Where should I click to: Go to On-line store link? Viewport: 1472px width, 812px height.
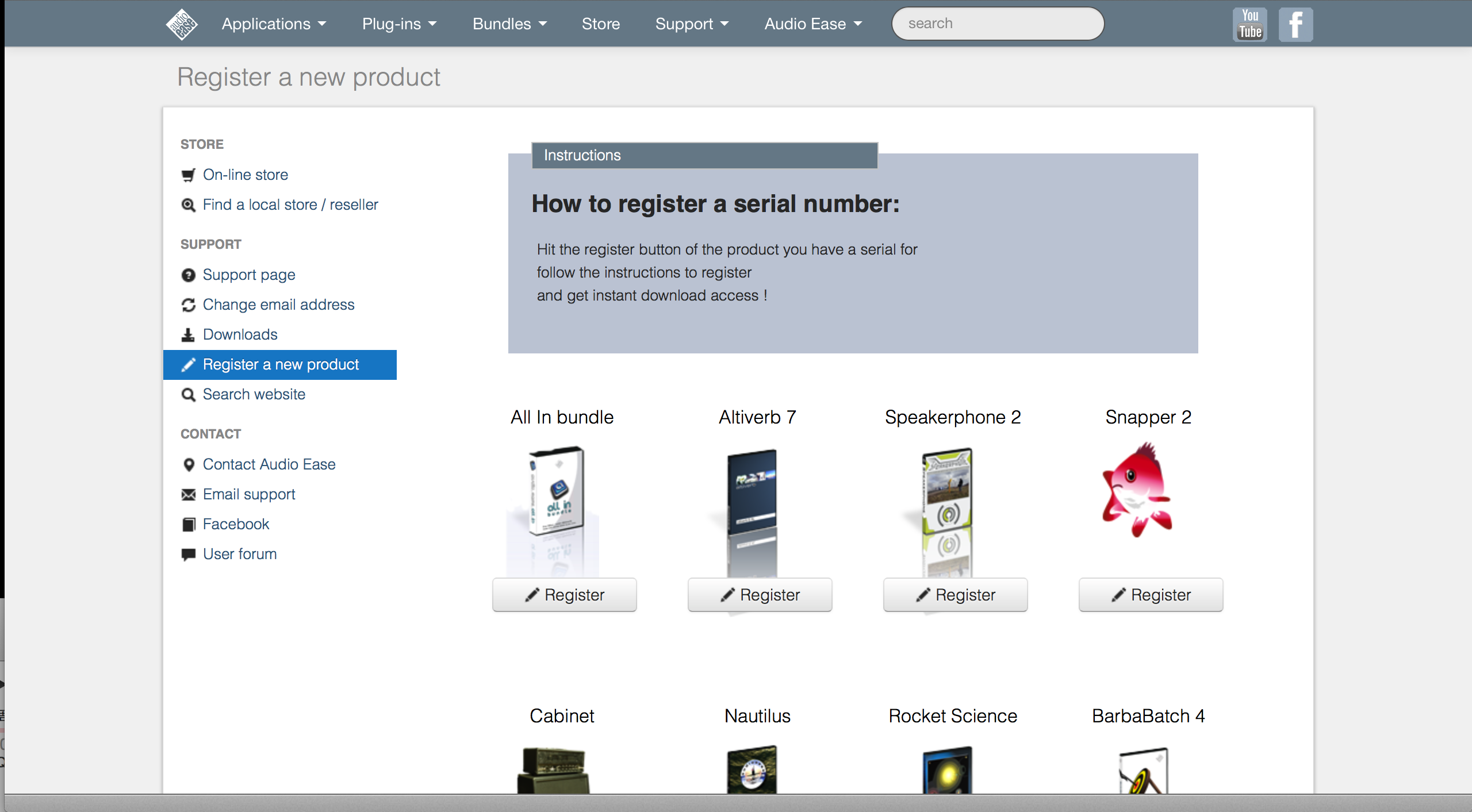tap(246, 175)
